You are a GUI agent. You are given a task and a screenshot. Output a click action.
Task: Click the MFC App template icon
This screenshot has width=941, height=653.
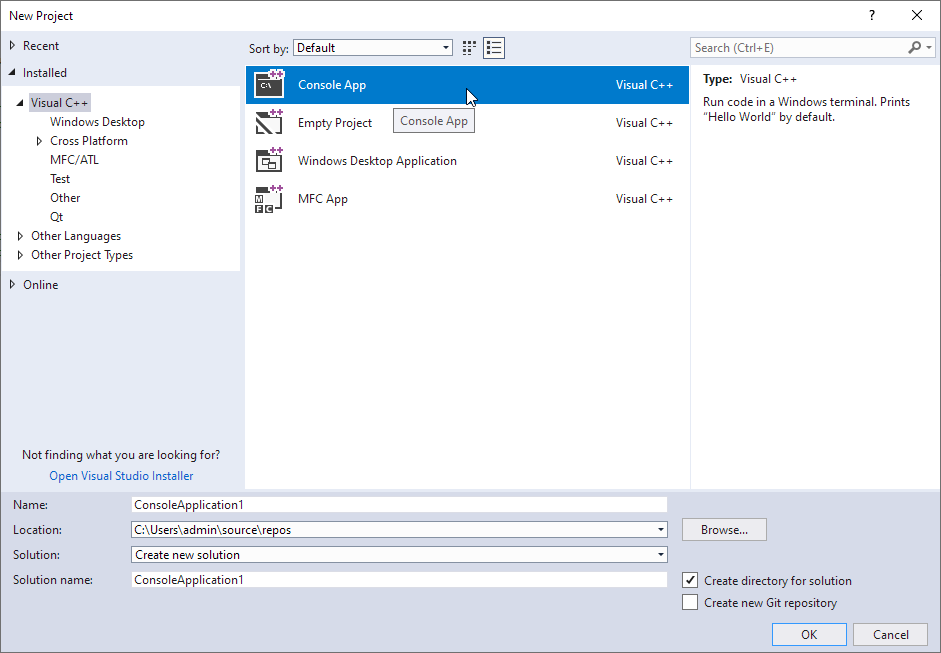click(269, 199)
